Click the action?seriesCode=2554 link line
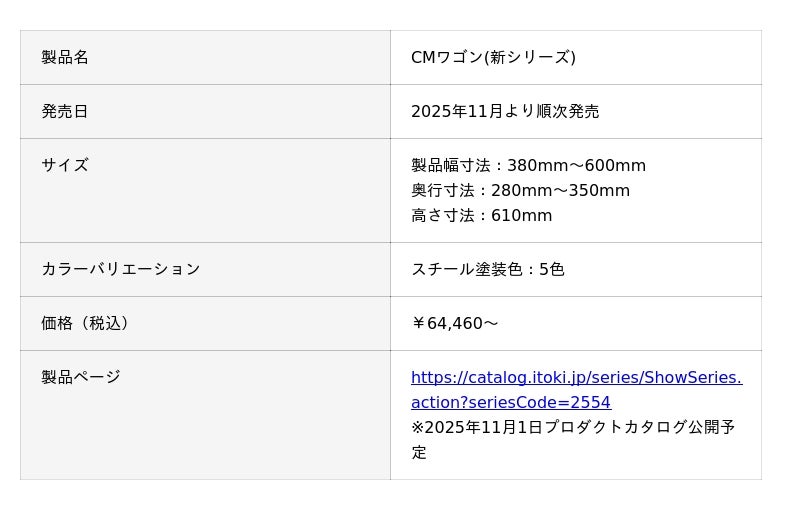The height and width of the screenshot is (510, 800). click(510, 403)
